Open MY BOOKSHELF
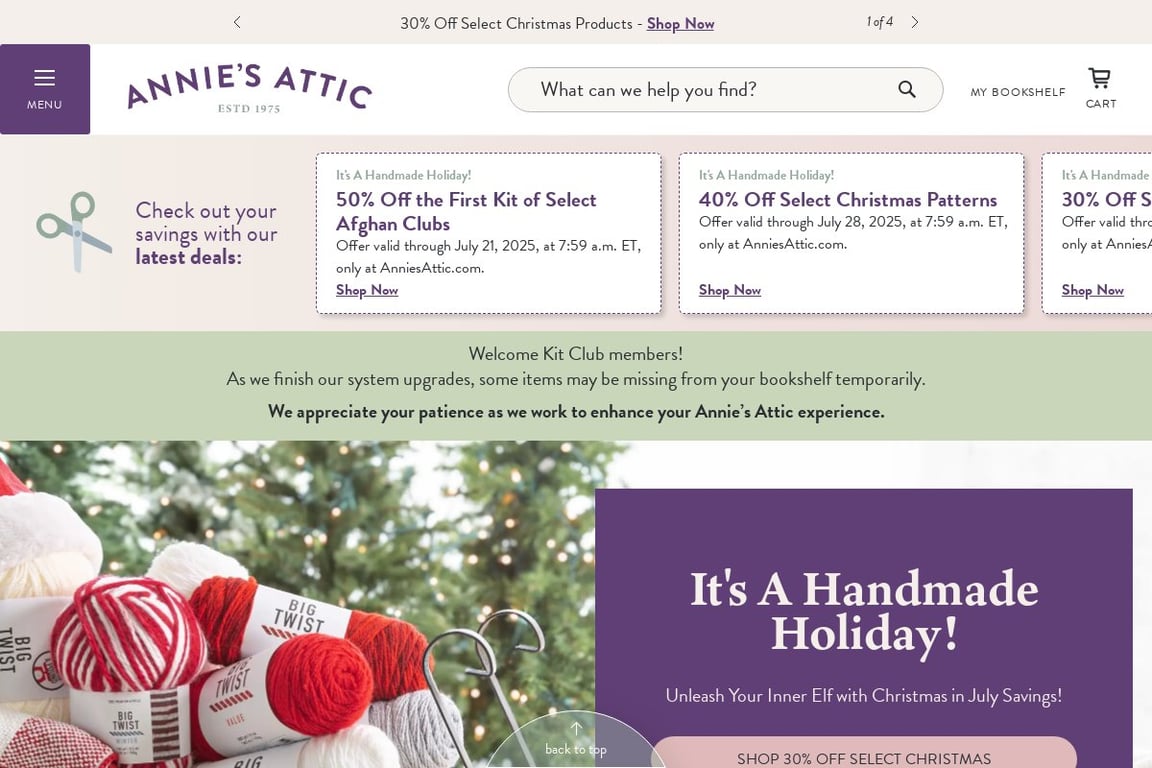Screen dimensions: 1152x768 pos(1018,92)
